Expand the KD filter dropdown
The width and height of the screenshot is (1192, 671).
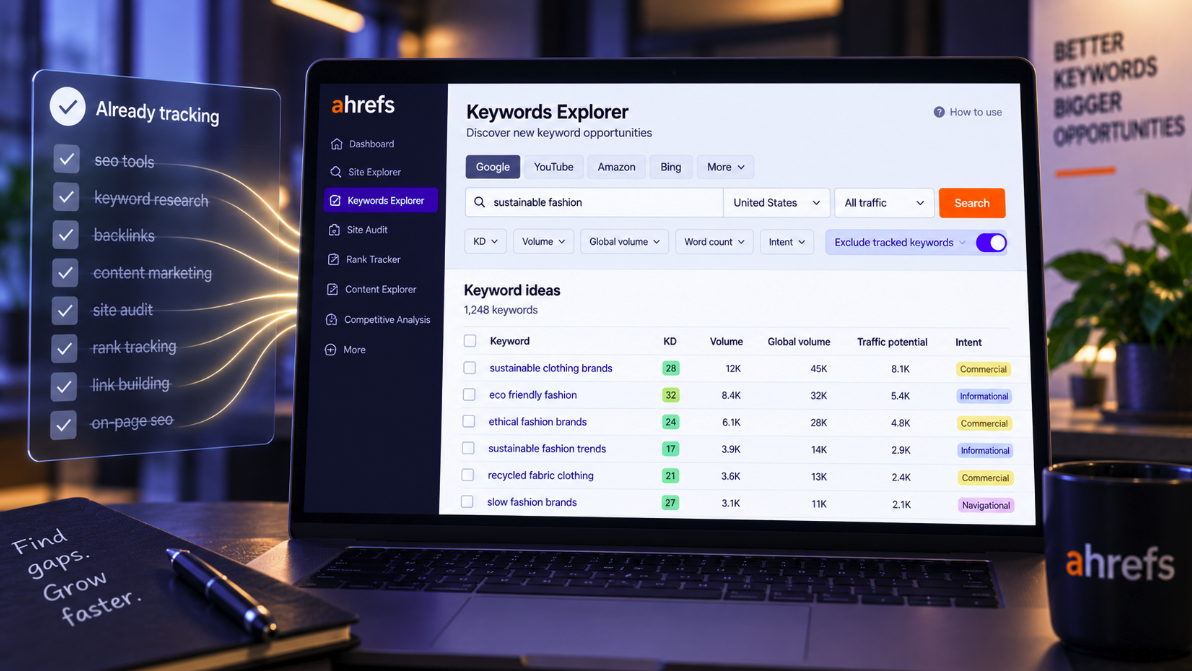pyautogui.click(x=485, y=242)
